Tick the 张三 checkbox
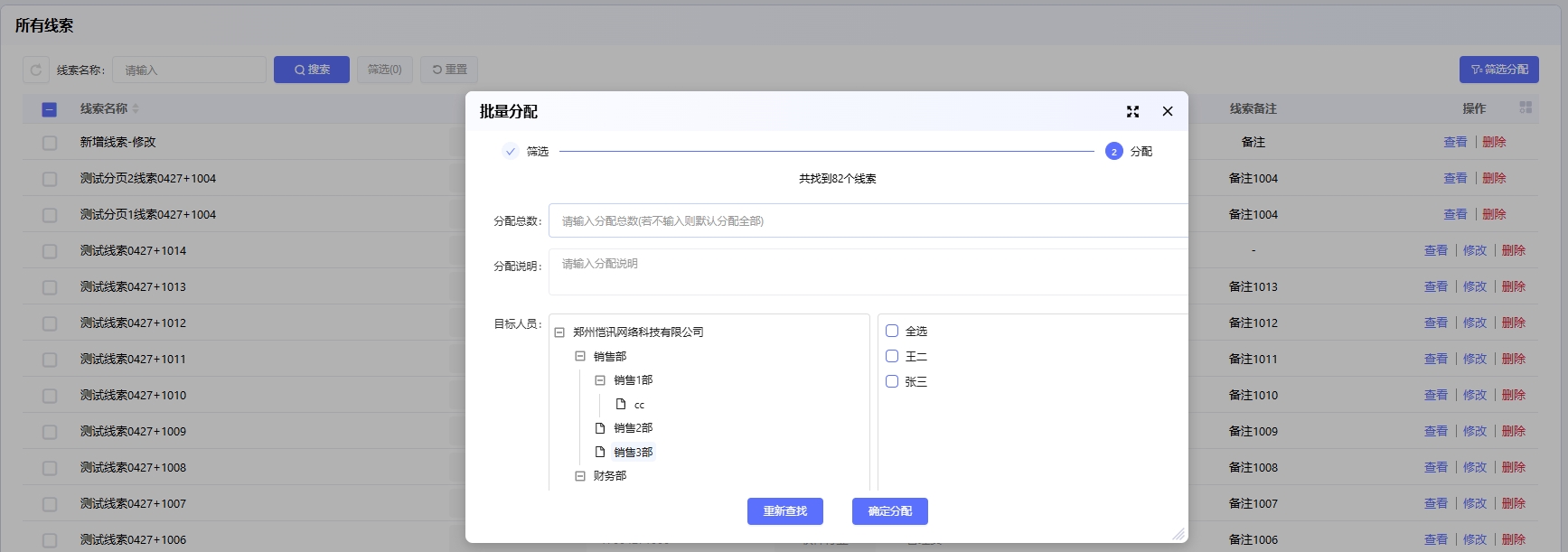 pos(892,381)
